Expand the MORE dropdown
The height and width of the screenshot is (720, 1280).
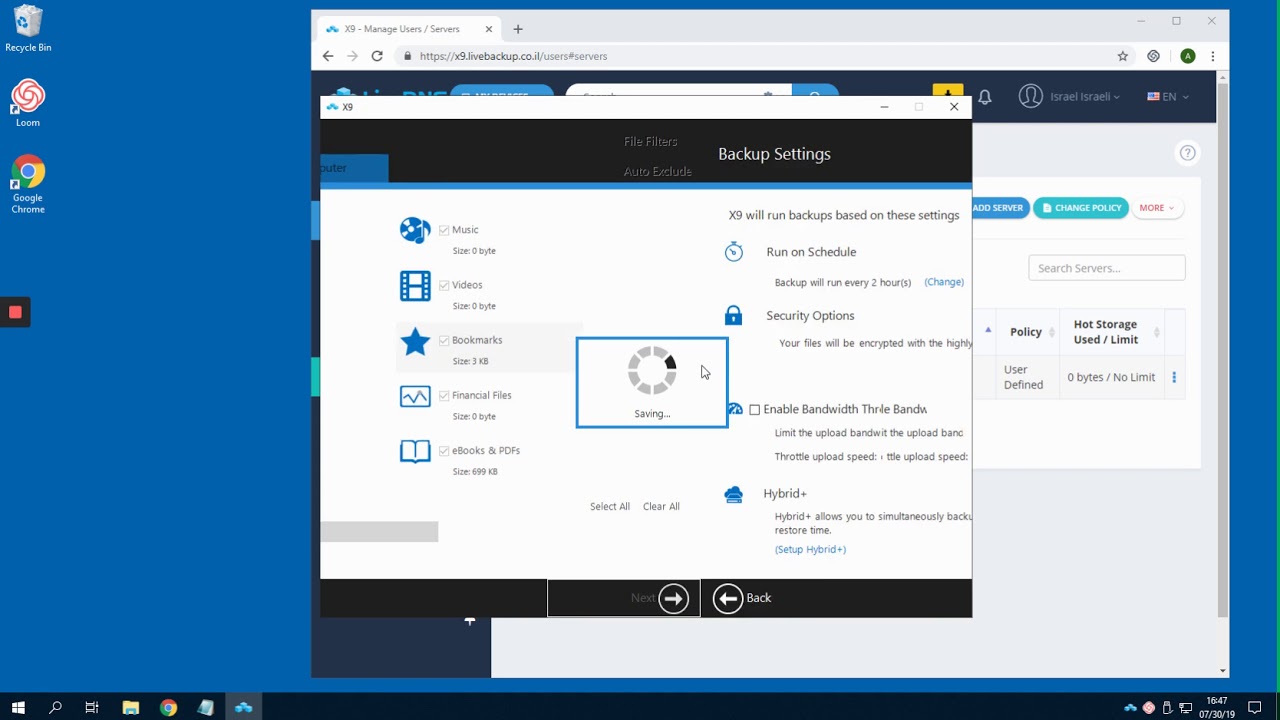(1157, 208)
